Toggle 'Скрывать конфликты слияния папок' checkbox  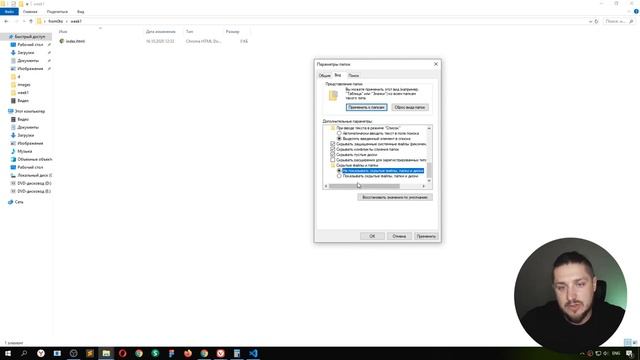[x=333, y=149]
